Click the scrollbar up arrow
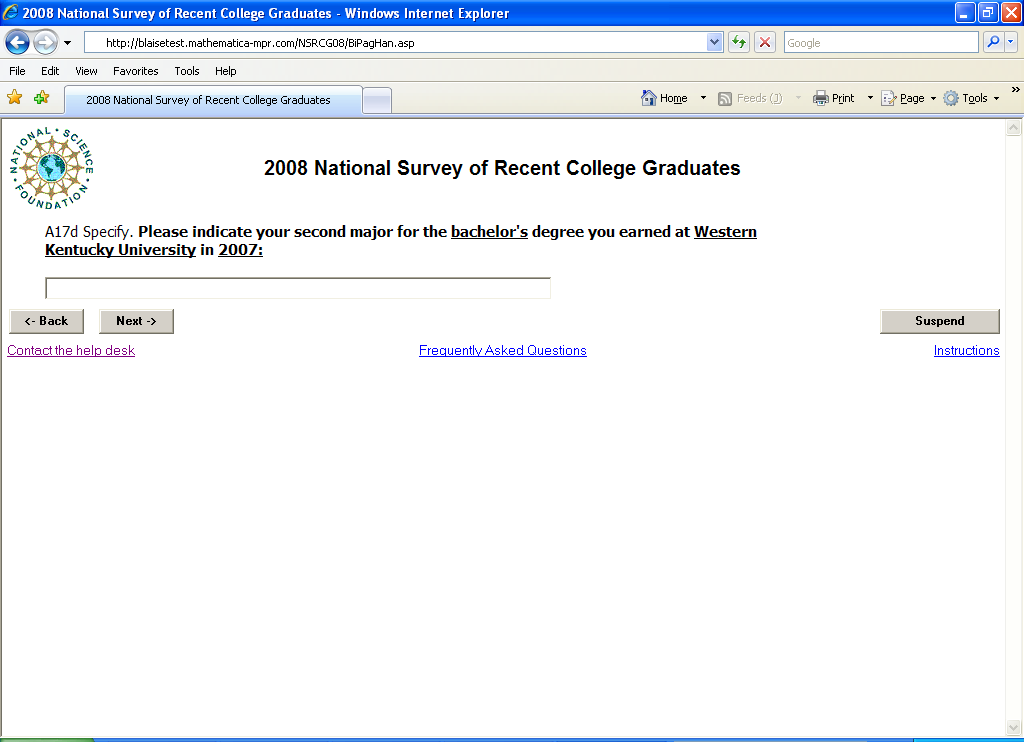 1014,127
